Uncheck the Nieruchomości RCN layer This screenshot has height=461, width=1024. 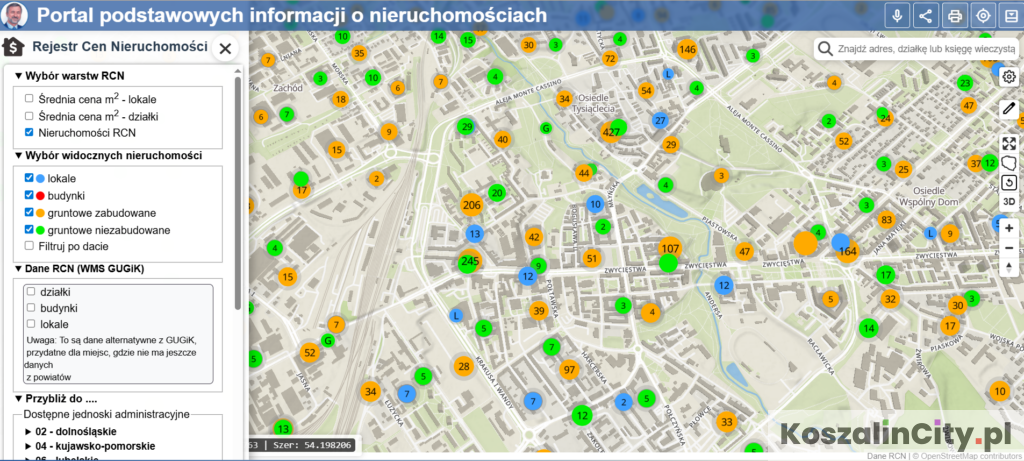tap(29, 132)
